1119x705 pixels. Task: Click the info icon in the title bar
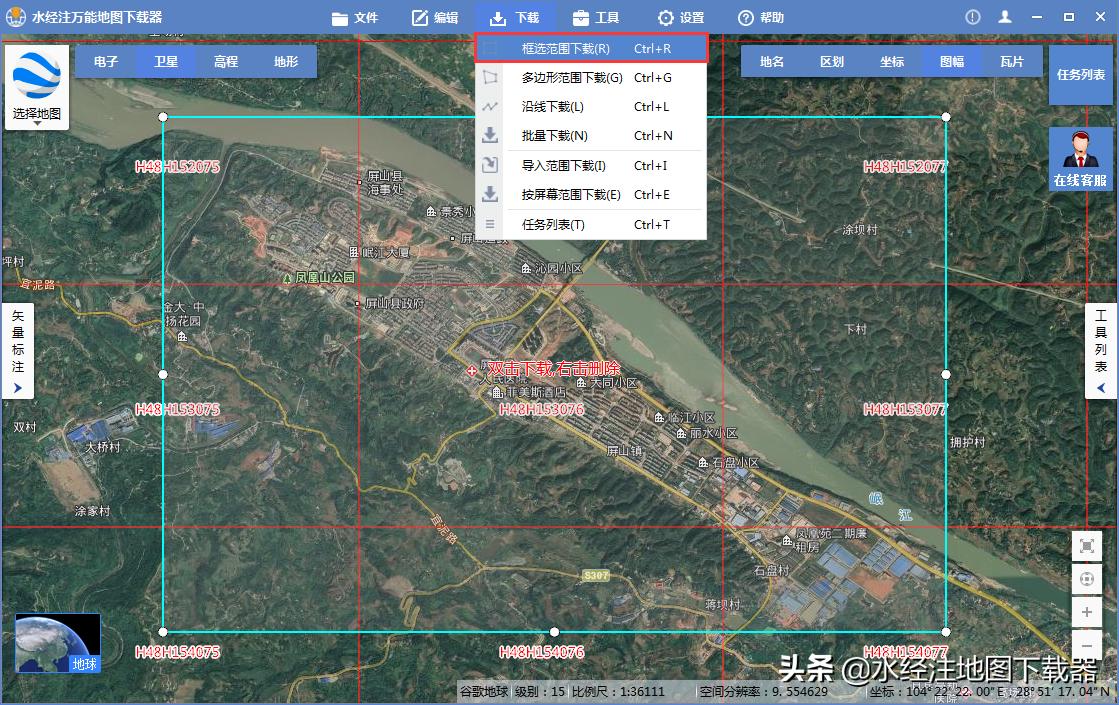[x=971, y=17]
